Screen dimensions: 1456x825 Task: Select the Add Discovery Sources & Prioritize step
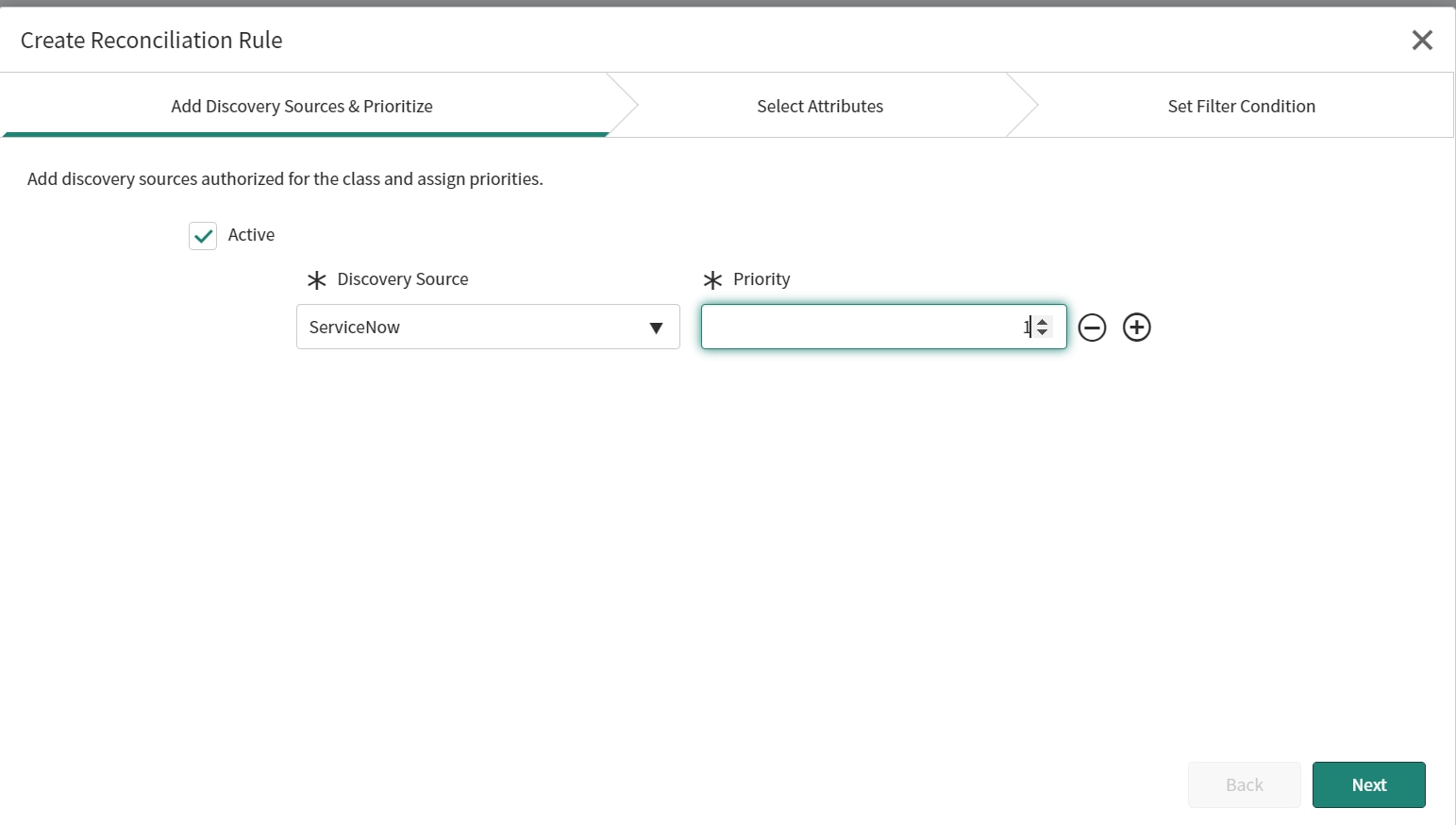click(301, 106)
